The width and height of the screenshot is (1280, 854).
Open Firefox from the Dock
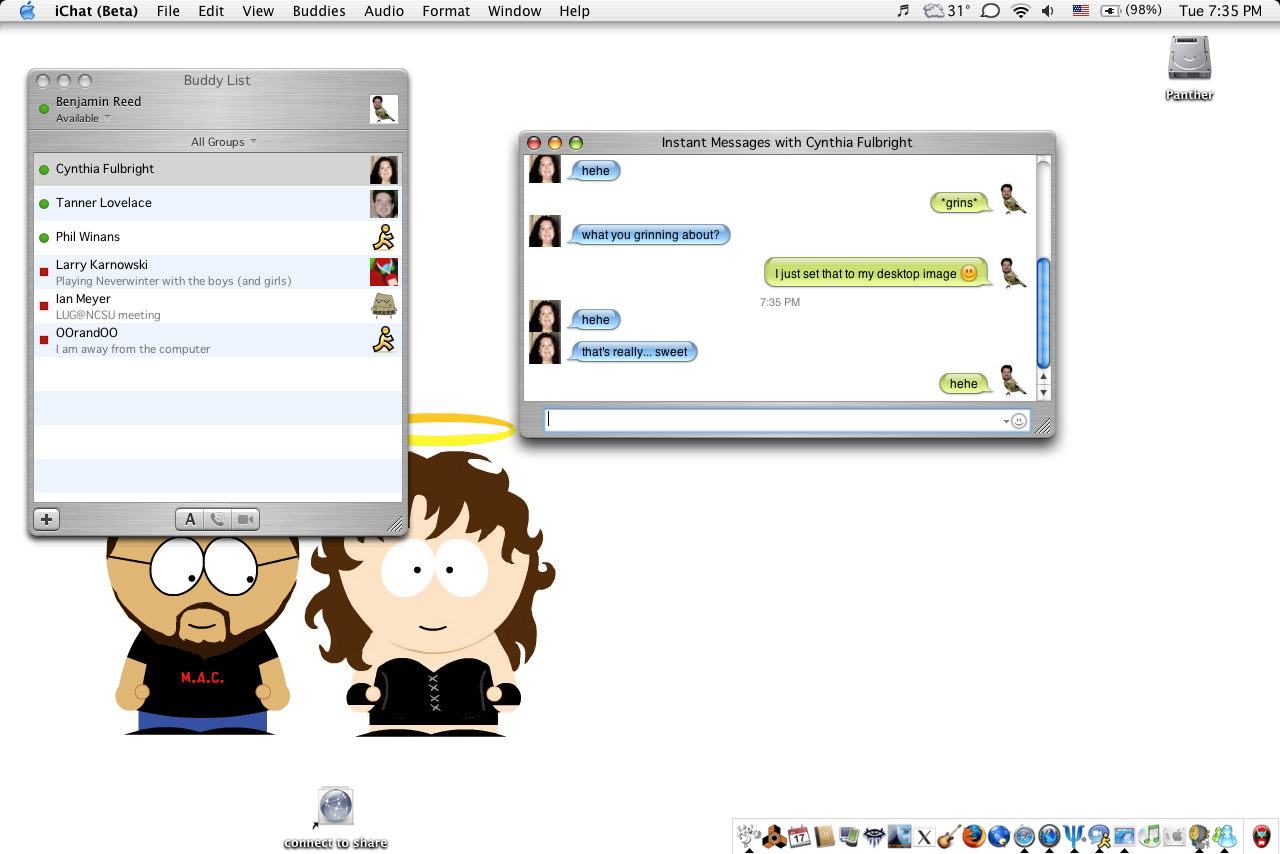tap(974, 836)
